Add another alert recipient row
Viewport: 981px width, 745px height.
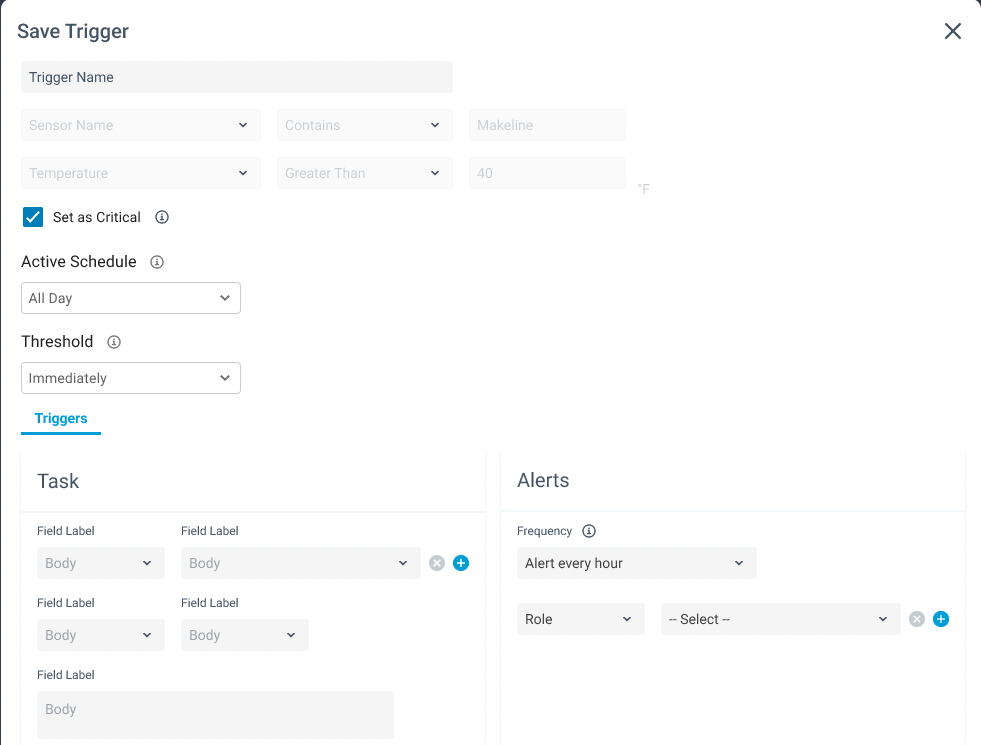(x=941, y=619)
